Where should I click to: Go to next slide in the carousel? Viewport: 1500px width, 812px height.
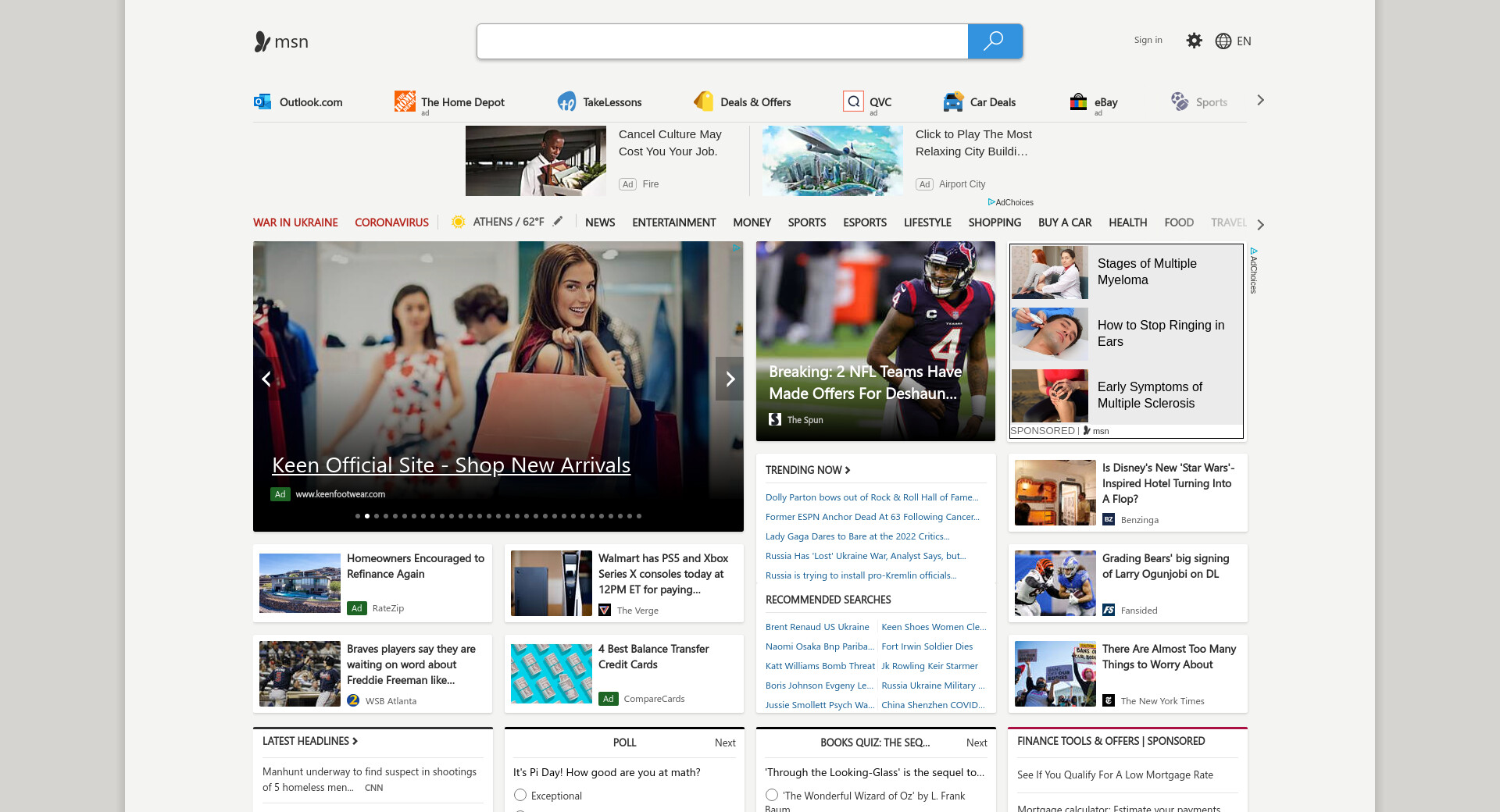click(x=730, y=379)
